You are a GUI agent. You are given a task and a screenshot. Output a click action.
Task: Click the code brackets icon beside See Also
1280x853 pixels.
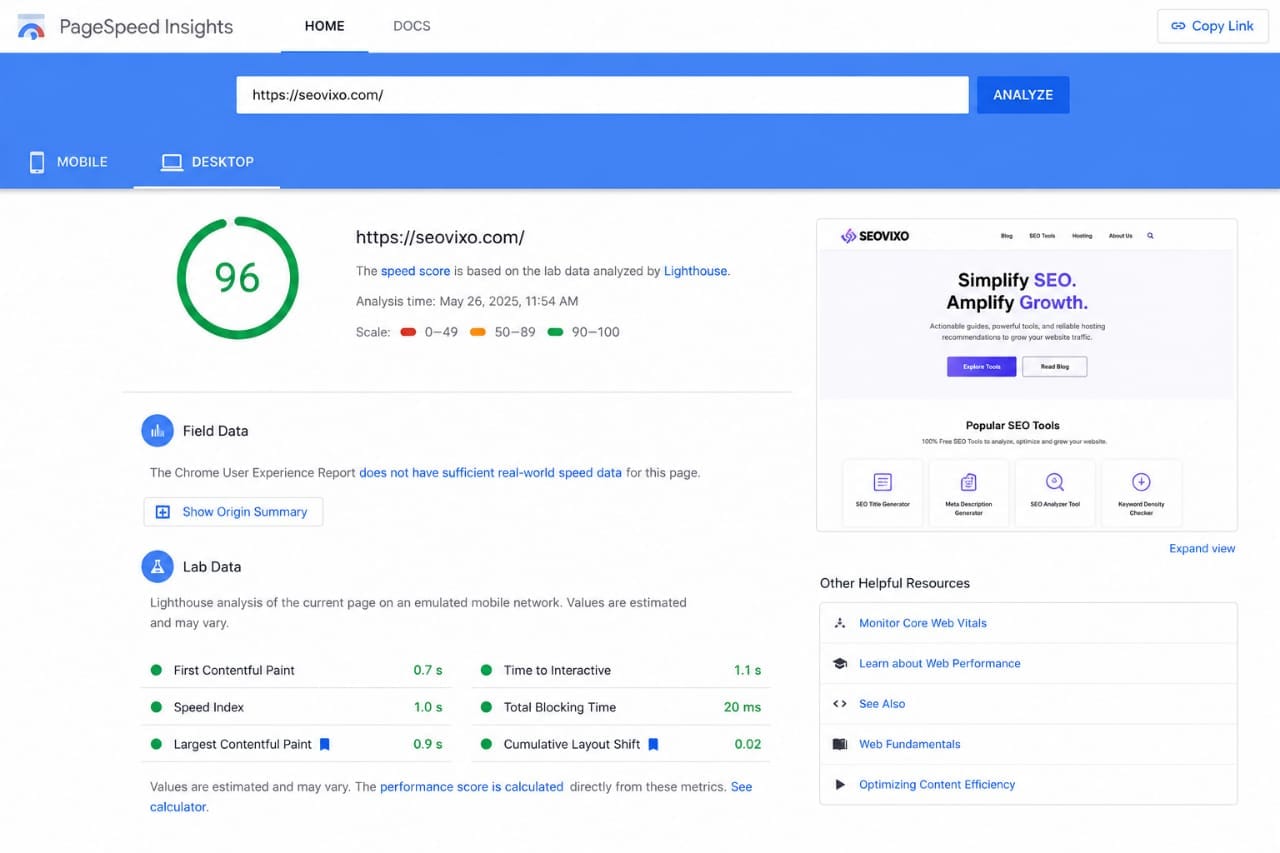(840, 704)
